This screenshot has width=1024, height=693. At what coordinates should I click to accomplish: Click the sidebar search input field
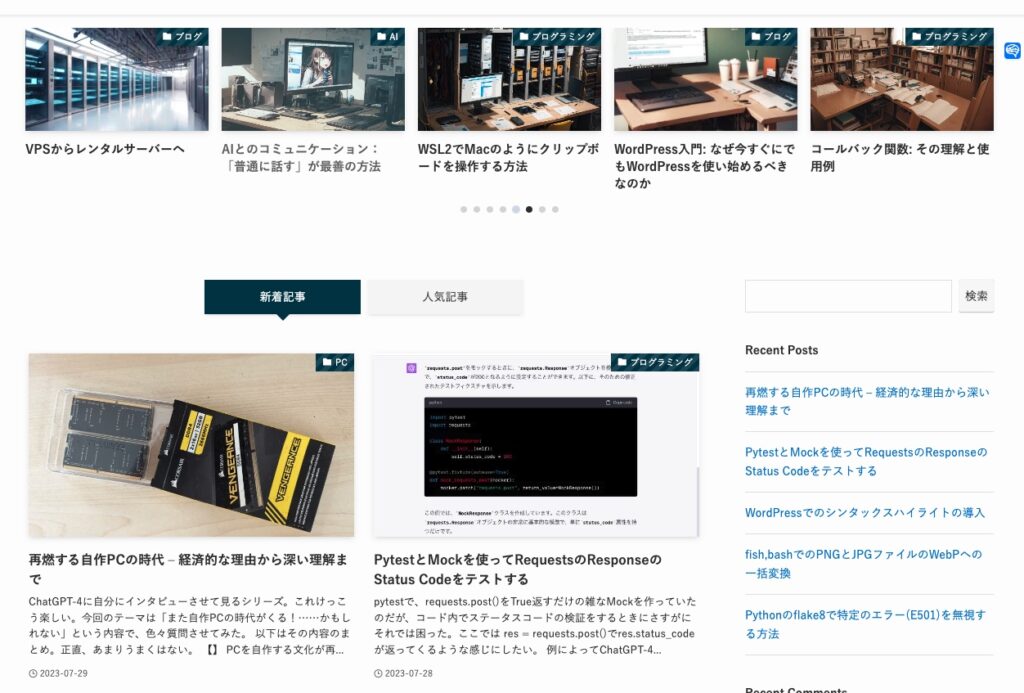click(848, 296)
